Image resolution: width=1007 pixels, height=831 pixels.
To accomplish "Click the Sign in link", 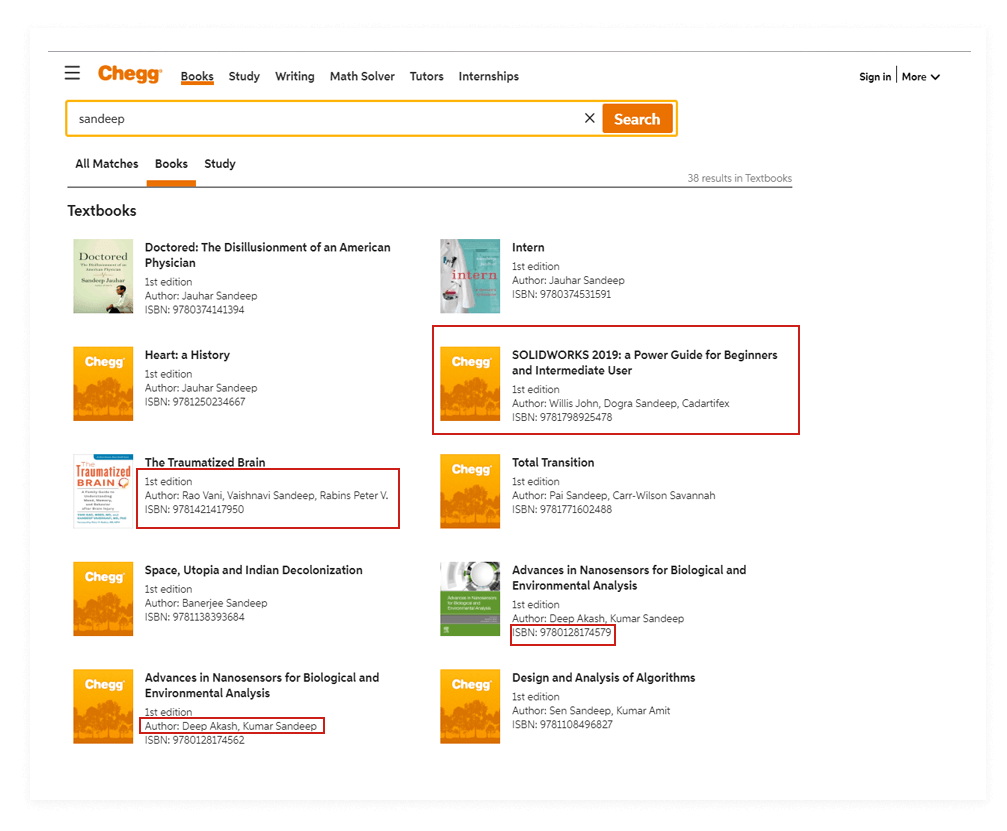I will pos(875,76).
